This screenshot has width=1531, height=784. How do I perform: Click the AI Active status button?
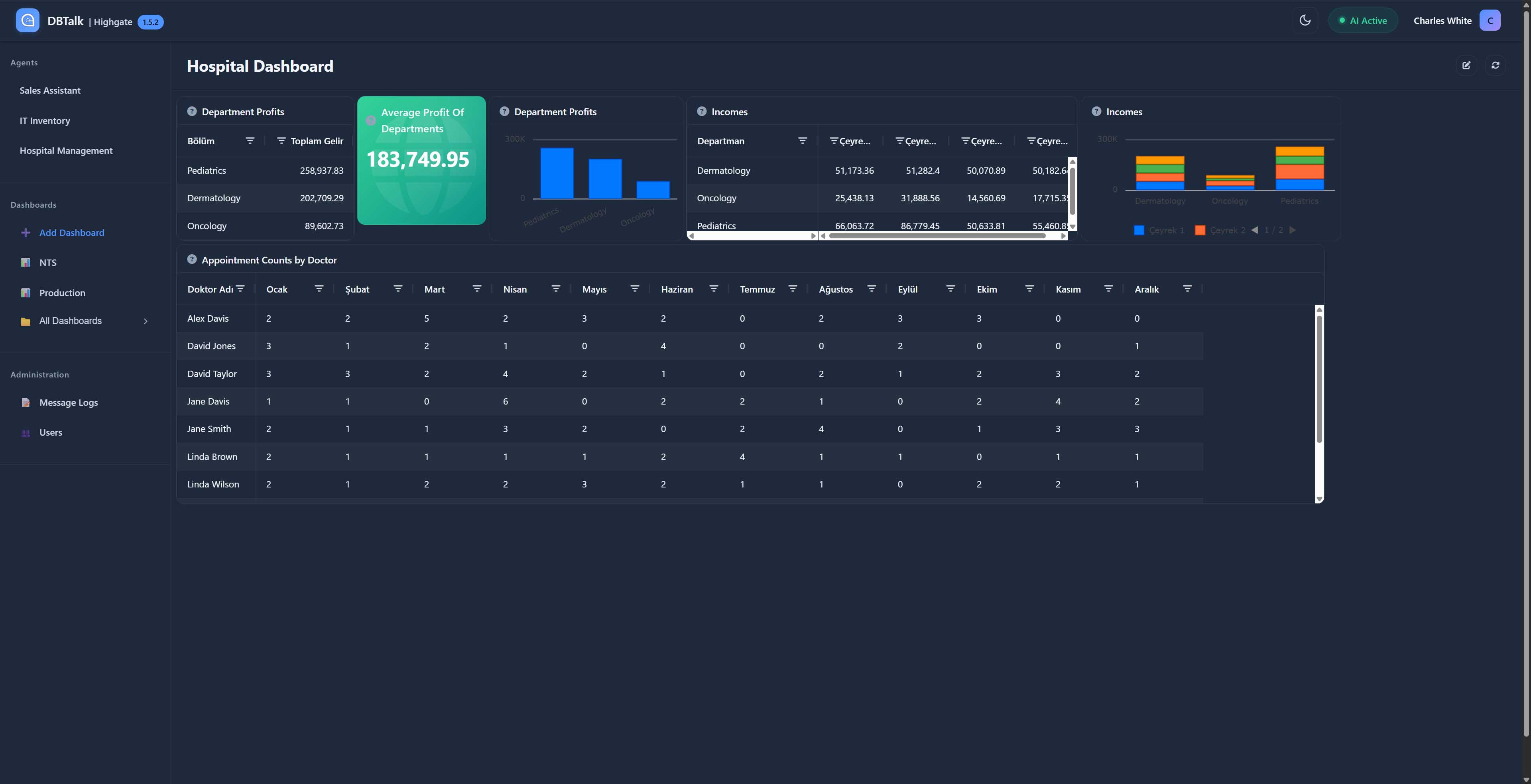(x=1362, y=20)
